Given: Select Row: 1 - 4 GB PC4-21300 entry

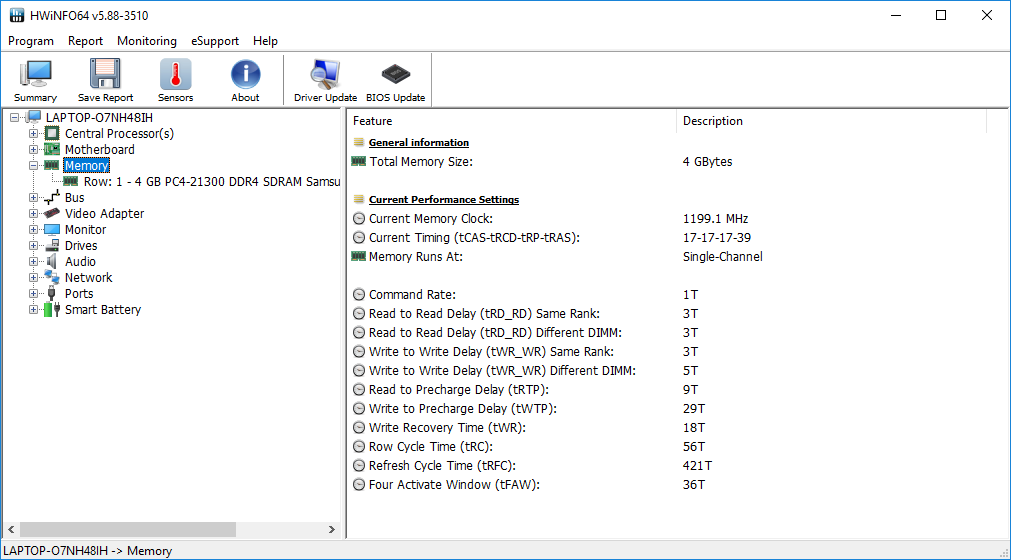Looking at the screenshot, I should point(211,182).
